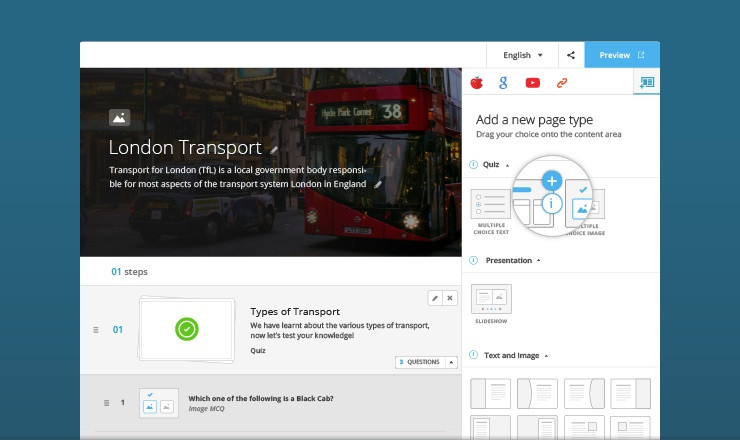740x440 pixels.
Task: Click the share icon
Action: pos(571,55)
